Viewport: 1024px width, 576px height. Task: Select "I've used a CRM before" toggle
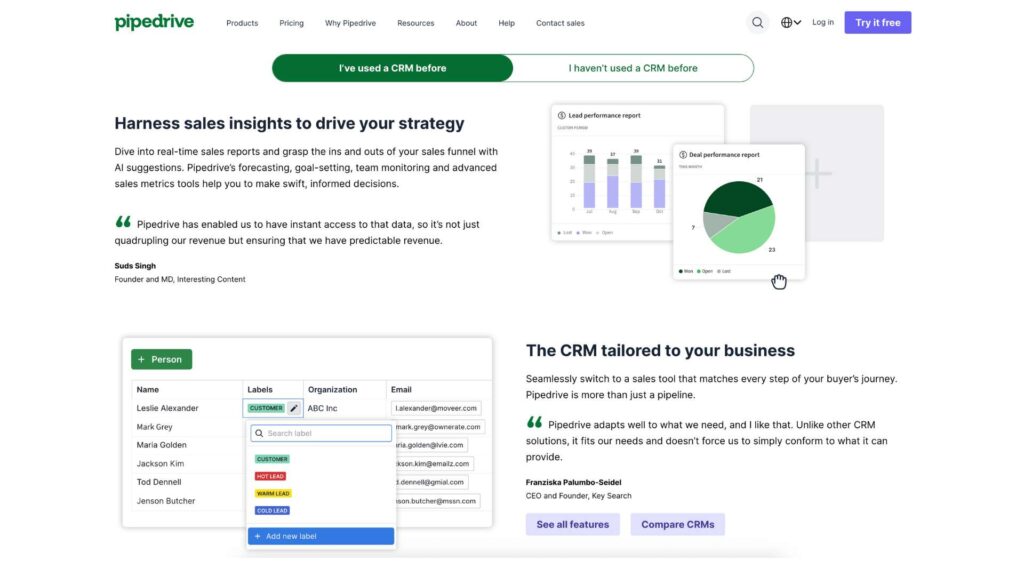(392, 68)
